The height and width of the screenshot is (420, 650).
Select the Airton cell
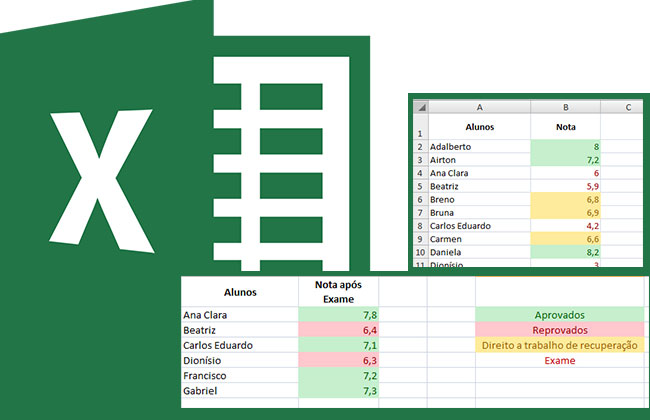tap(479, 160)
